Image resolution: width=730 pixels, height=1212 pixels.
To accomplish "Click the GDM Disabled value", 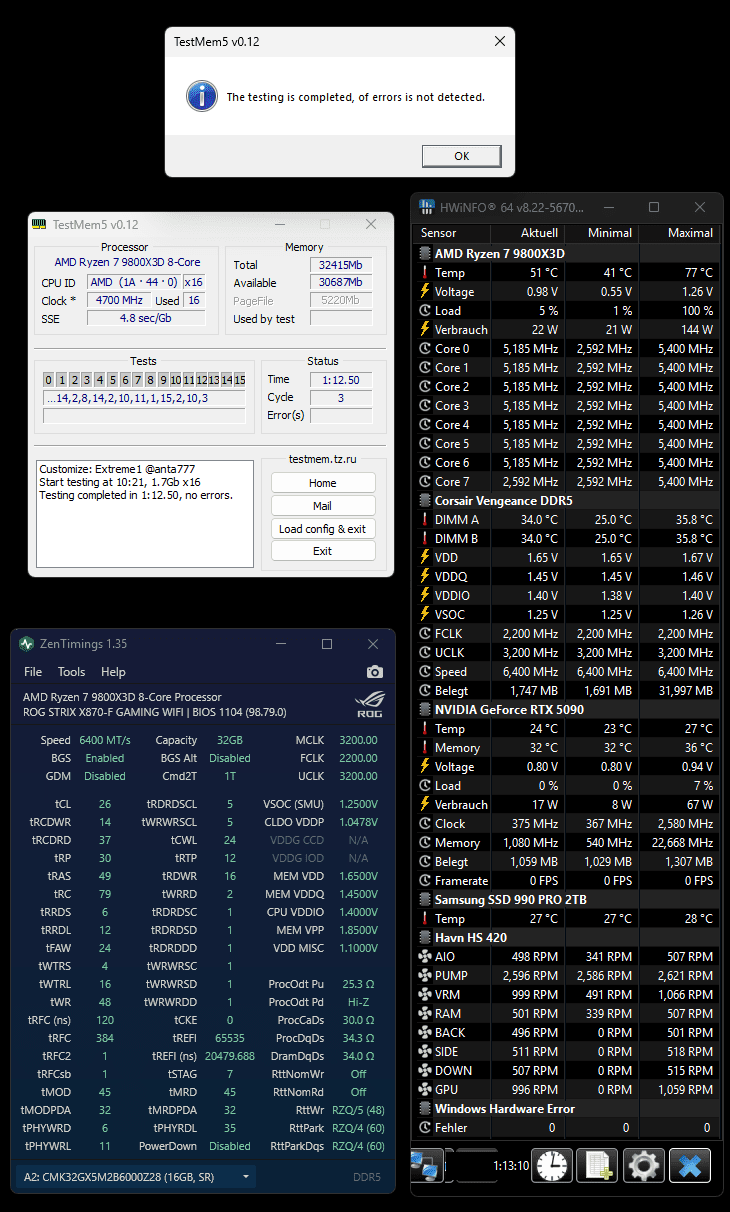I will tap(105, 776).
